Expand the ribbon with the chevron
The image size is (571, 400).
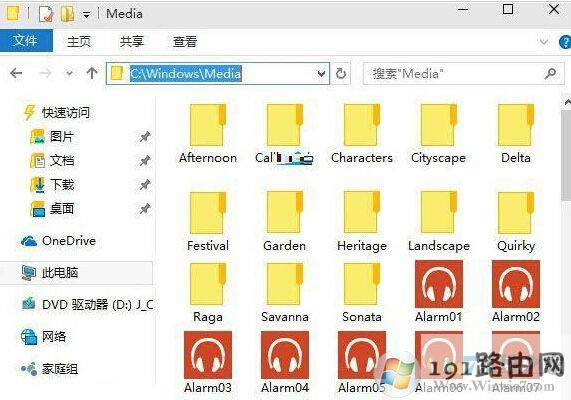544,42
